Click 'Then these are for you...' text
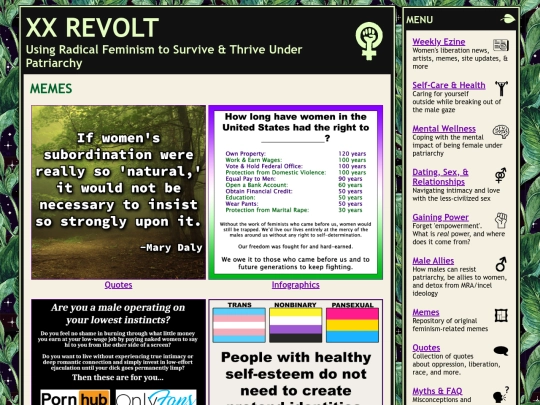540x405 pixels. pyautogui.click(x=118, y=377)
